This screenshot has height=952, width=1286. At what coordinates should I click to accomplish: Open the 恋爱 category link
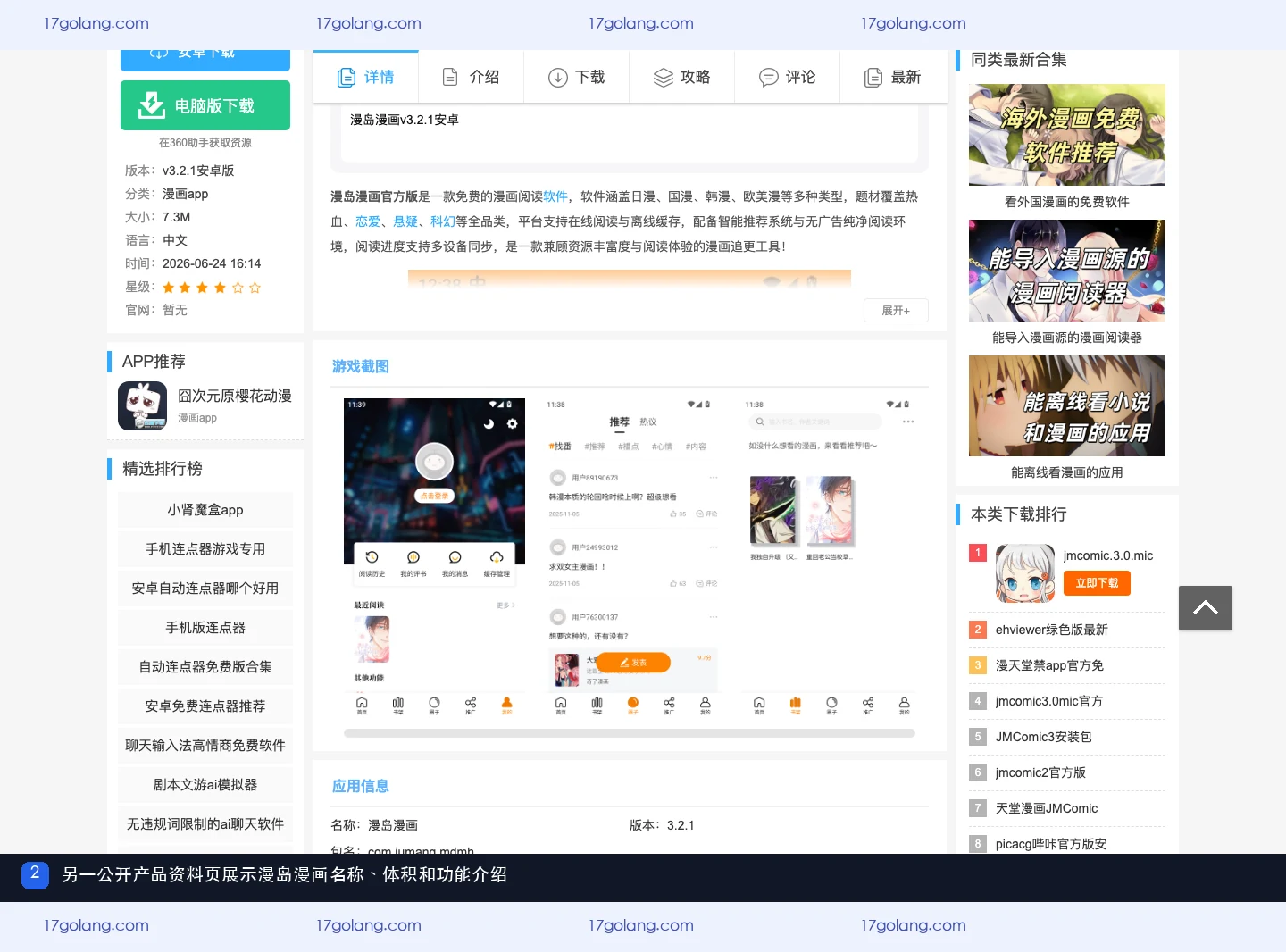tap(368, 221)
